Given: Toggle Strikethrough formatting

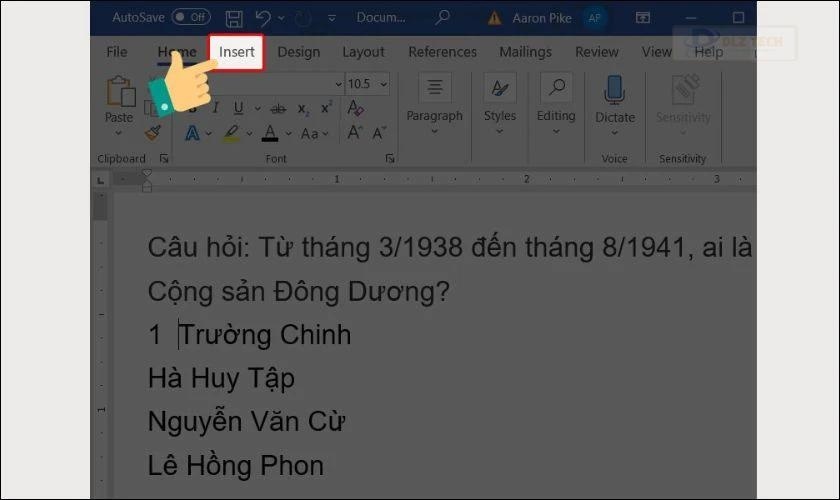Looking at the screenshot, I should tap(278, 109).
